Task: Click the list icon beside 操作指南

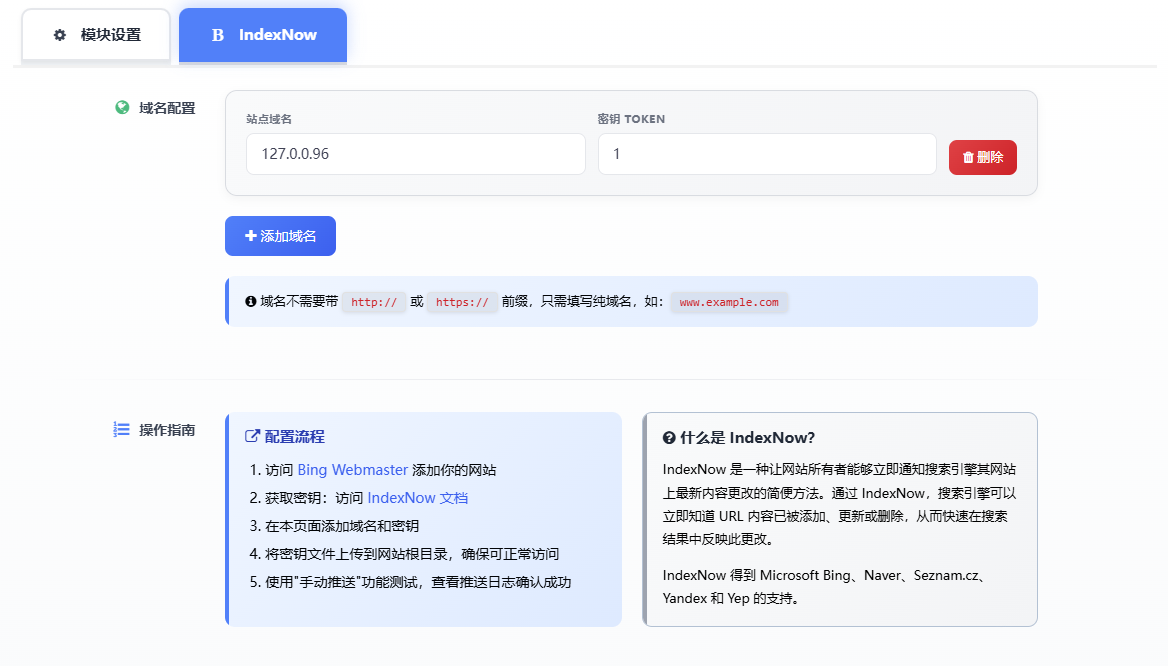Action: pyautogui.click(x=122, y=430)
